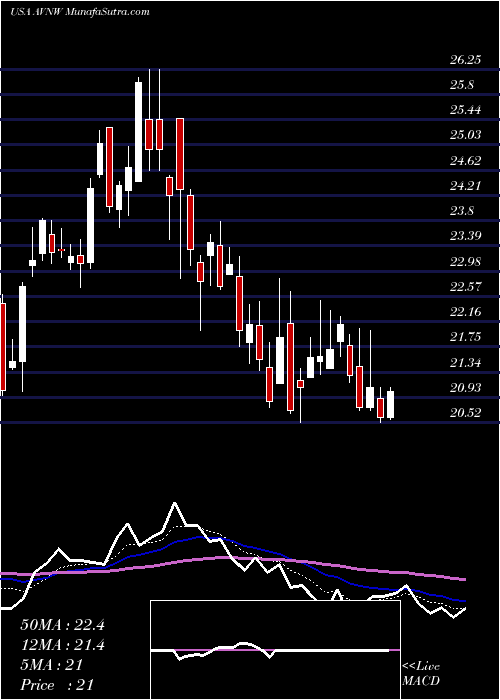Click the 12MA : 21.4 legend text
The width and height of the screenshot is (500, 700).
click(62, 645)
